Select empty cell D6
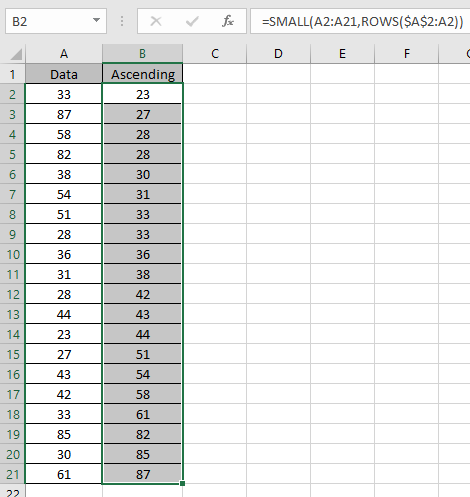 click(278, 174)
